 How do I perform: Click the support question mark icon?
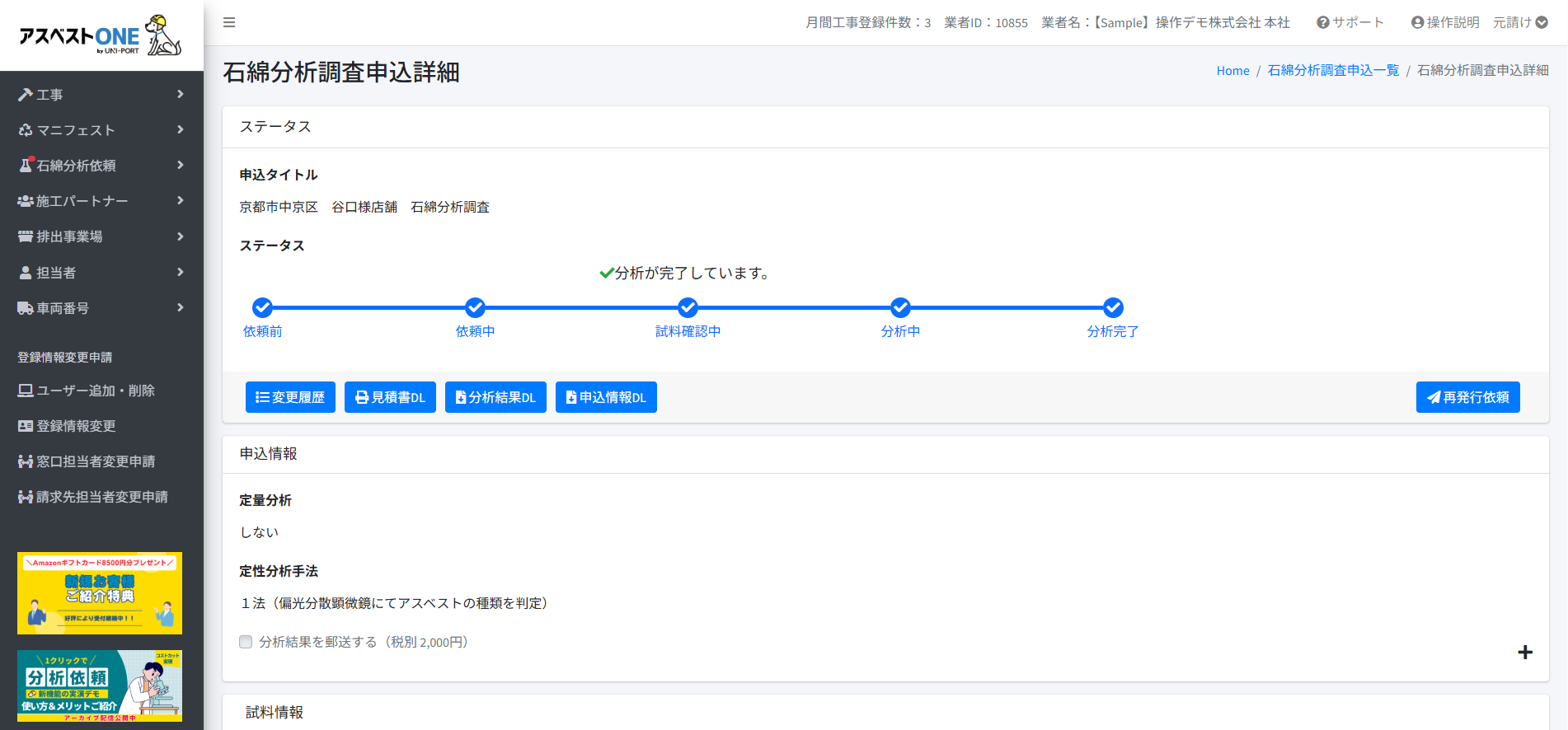click(x=1322, y=22)
